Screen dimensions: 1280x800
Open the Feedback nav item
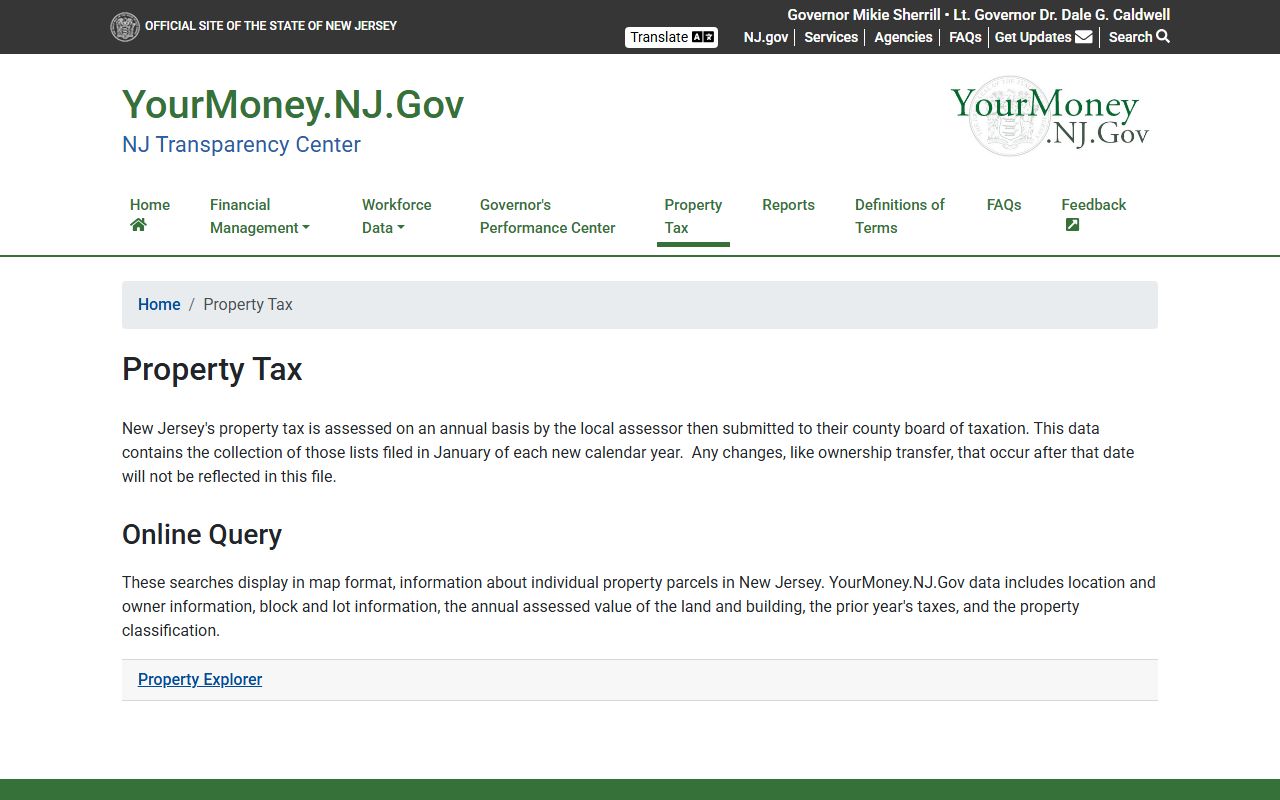tap(1094, 216)
